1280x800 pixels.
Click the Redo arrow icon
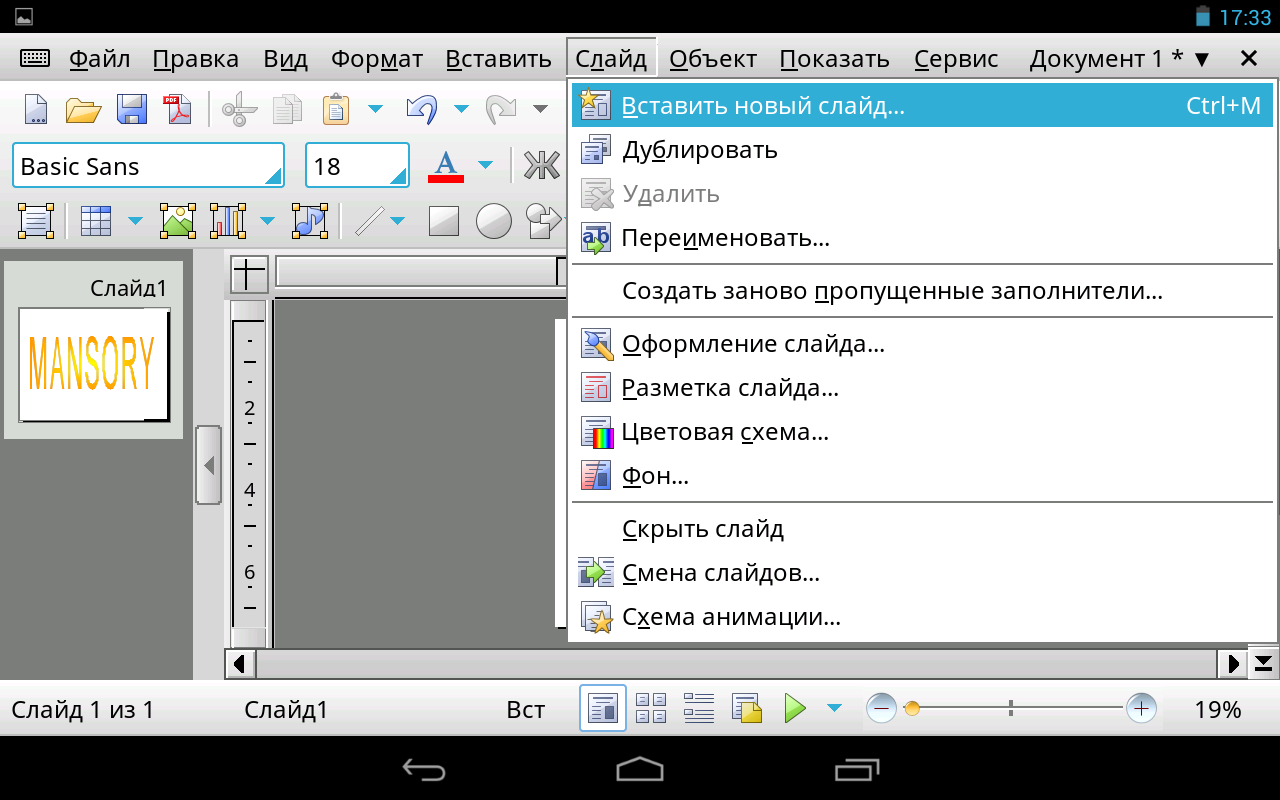pyautogui.click(x=500, y=108)
